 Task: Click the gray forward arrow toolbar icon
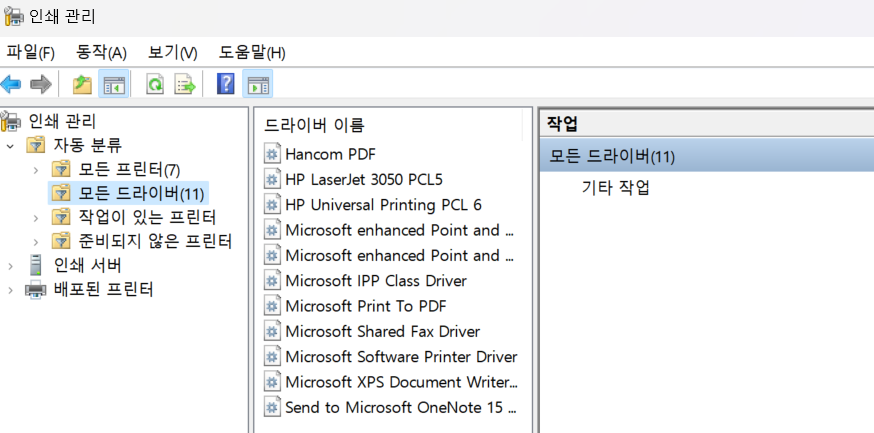click(x=40, y=85)
